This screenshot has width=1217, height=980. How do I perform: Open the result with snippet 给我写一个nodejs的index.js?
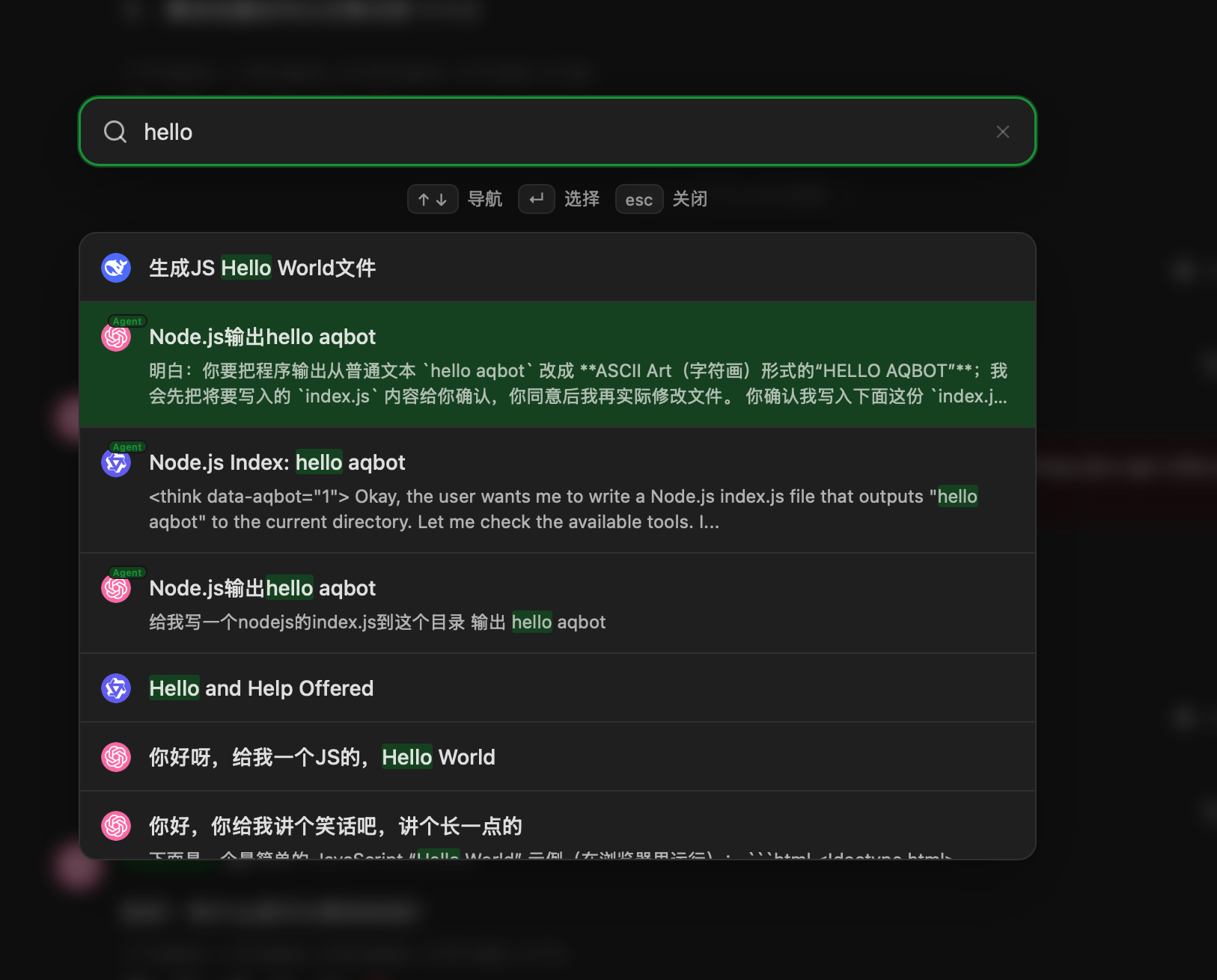pyautogui.click(x=558, y=604)
